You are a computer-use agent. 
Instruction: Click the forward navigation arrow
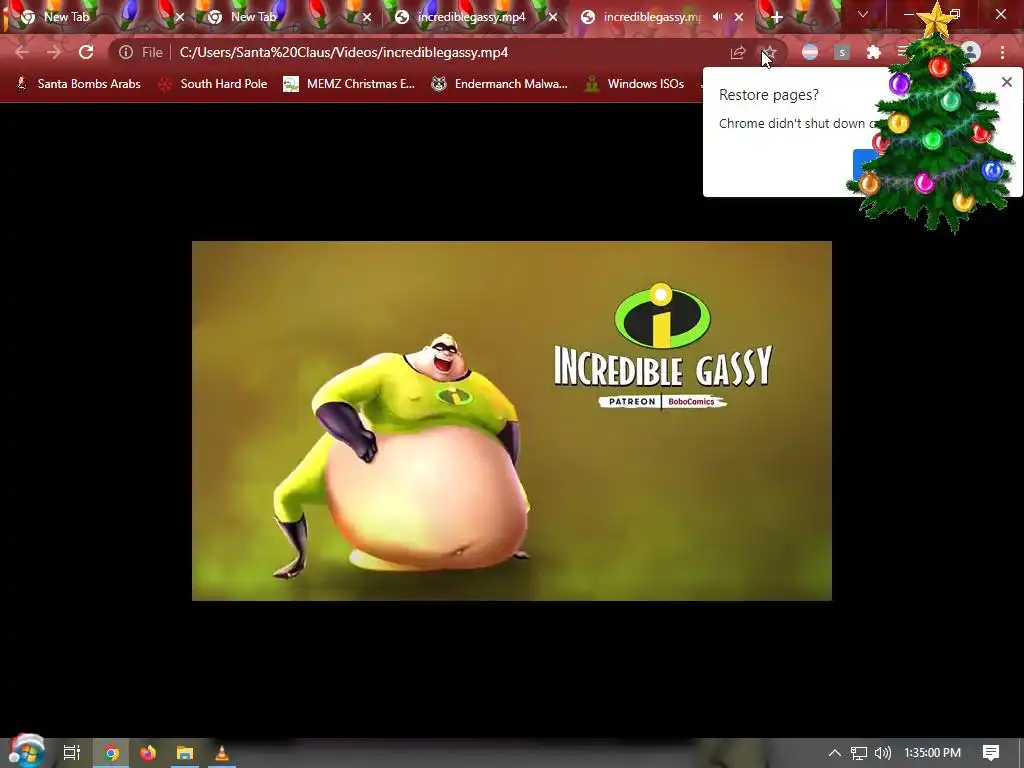pos(54,52)
